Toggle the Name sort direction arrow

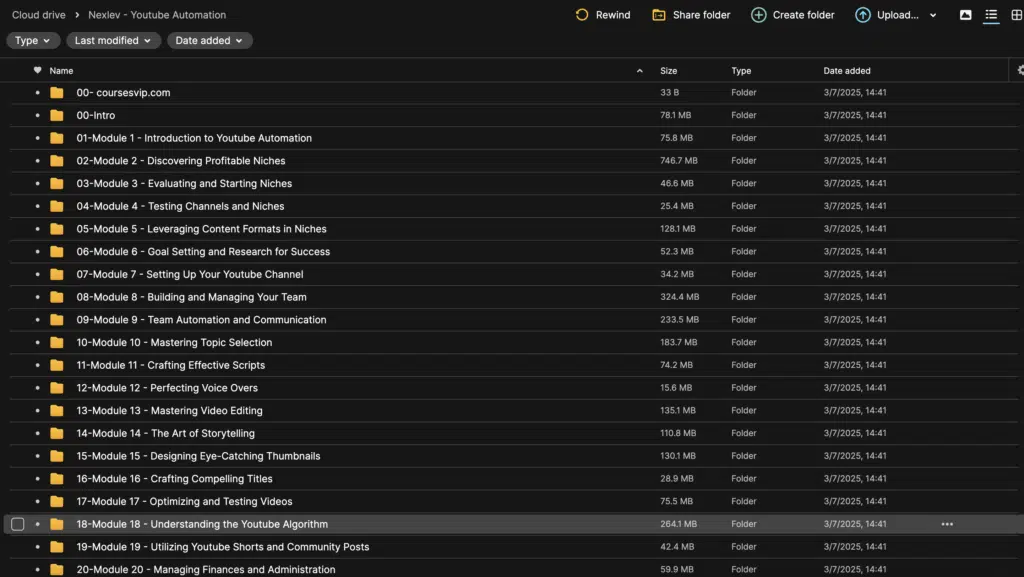[x=639, y=70]
